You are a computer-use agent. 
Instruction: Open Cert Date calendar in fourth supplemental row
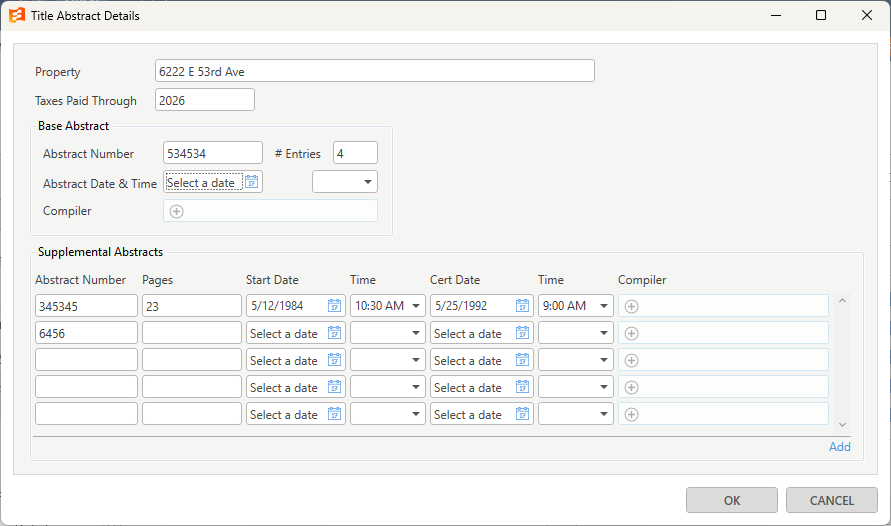click(x=522, y=387)
